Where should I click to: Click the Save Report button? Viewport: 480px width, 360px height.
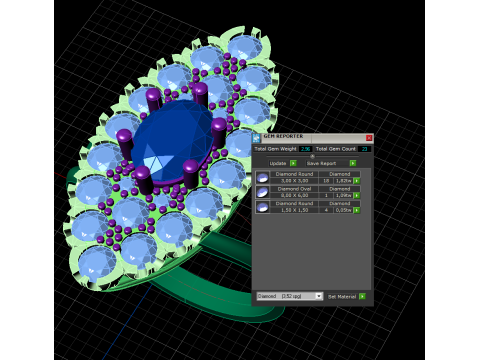321,163
